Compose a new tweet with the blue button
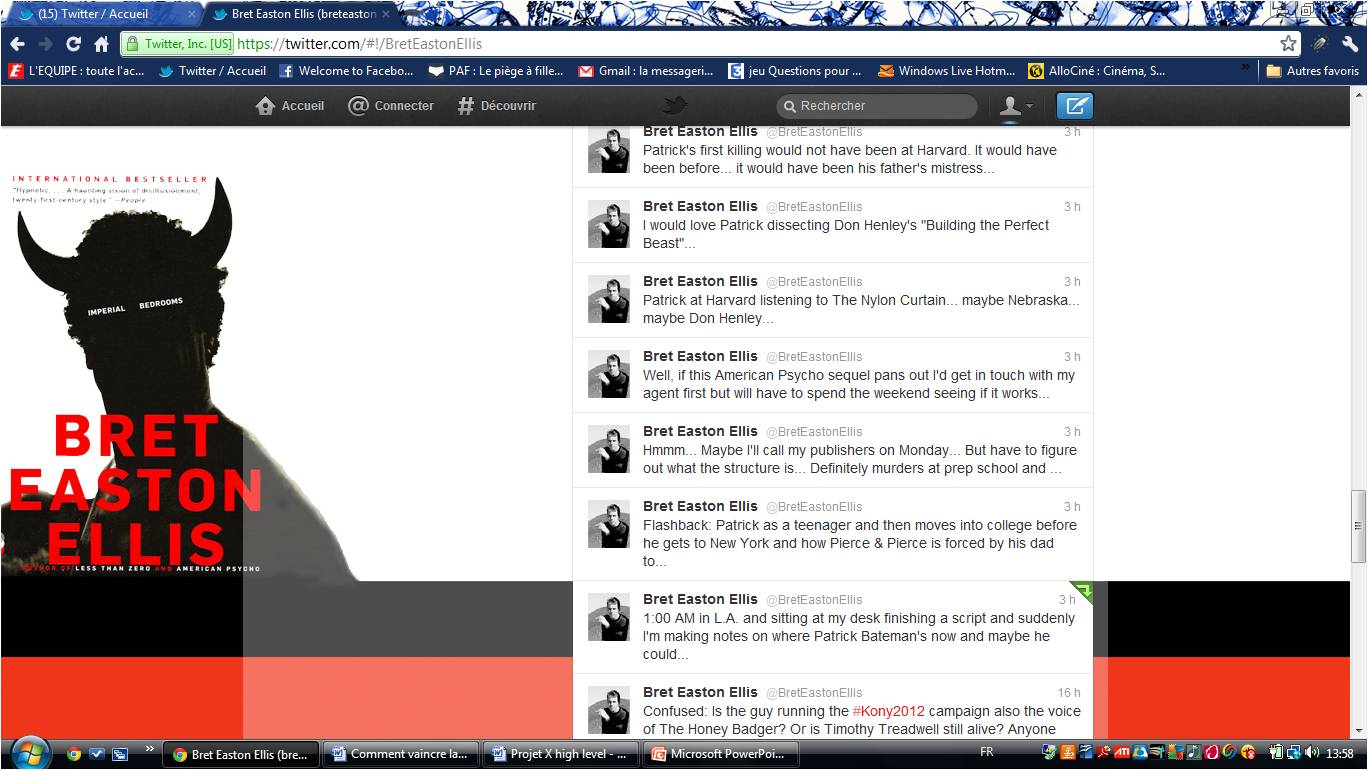This screenshot has width=1368, height=770. [x=1075, y=105]
